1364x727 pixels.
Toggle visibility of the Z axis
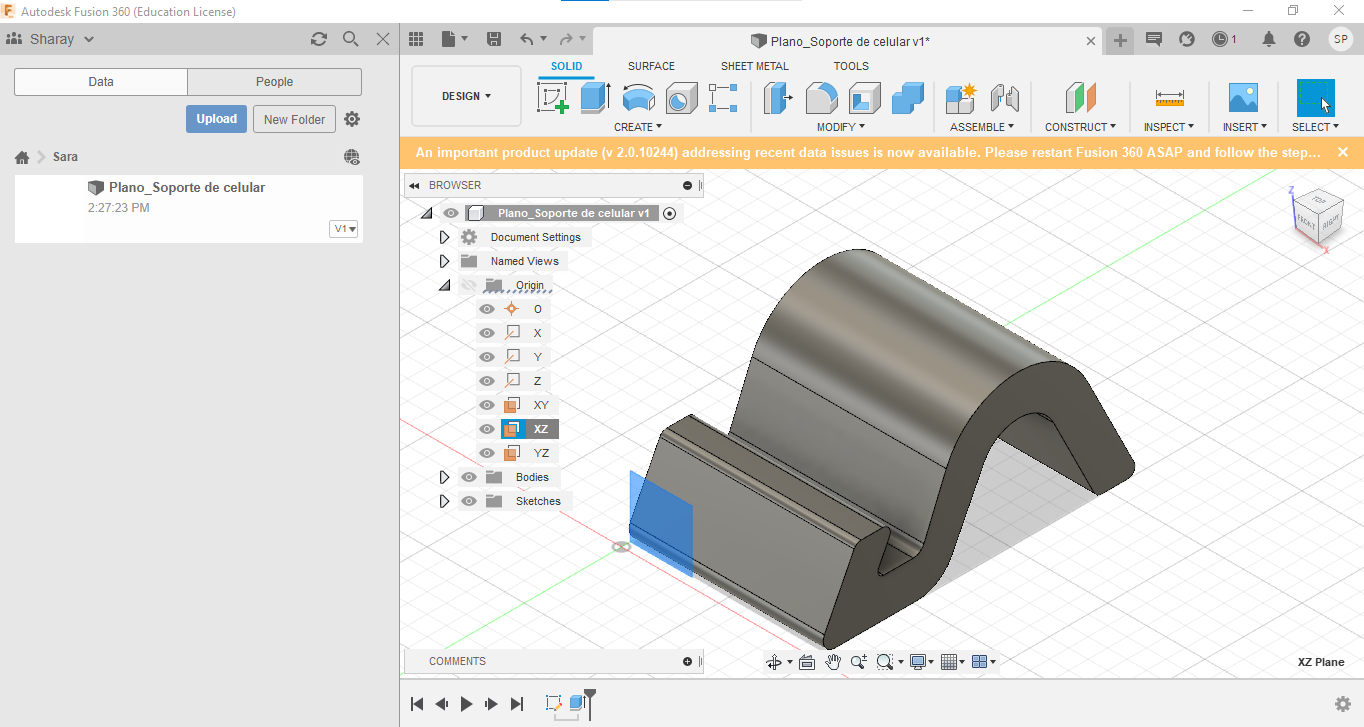click(x=487, y=381)
